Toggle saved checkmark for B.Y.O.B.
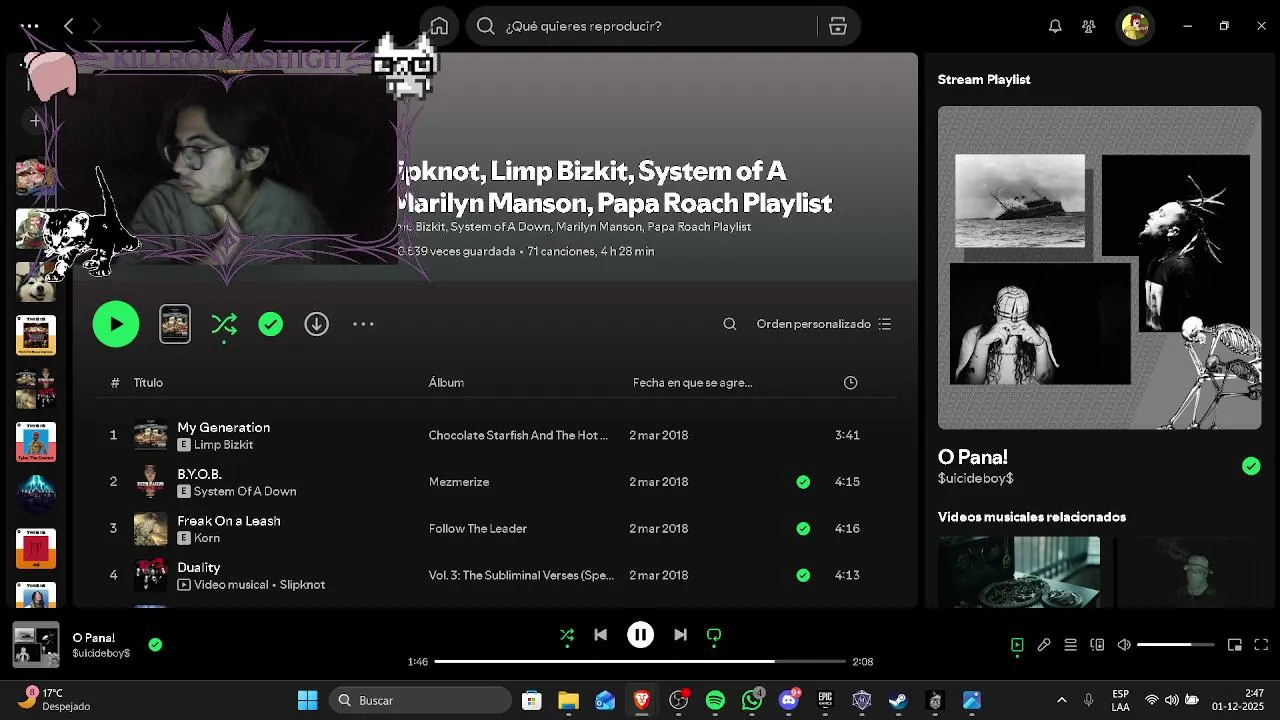Image resolution: width=1280 pixels, height=720 pixels. click(x=803, y=482)
